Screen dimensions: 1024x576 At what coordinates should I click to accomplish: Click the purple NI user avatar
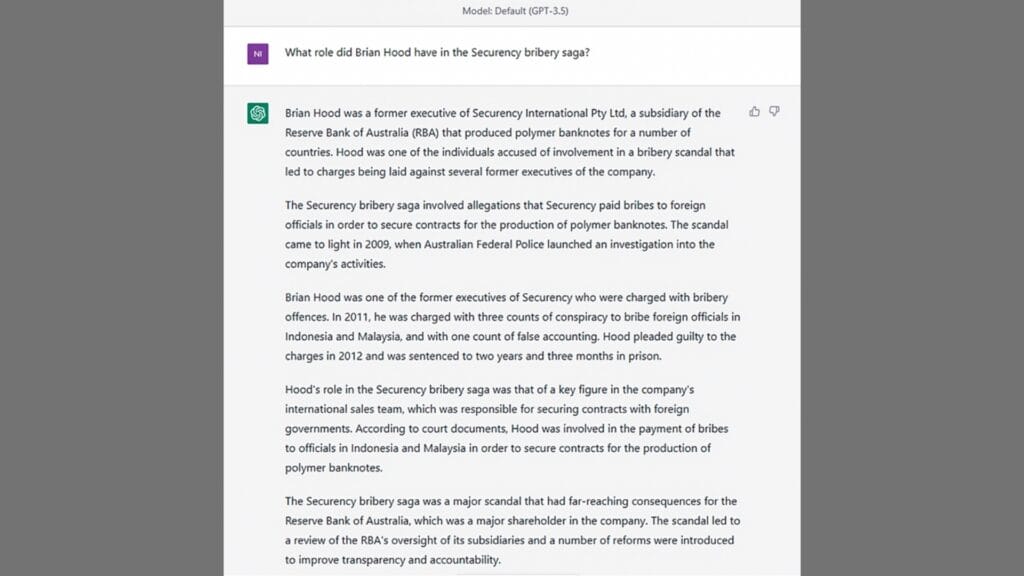click(x=258, y=54)
